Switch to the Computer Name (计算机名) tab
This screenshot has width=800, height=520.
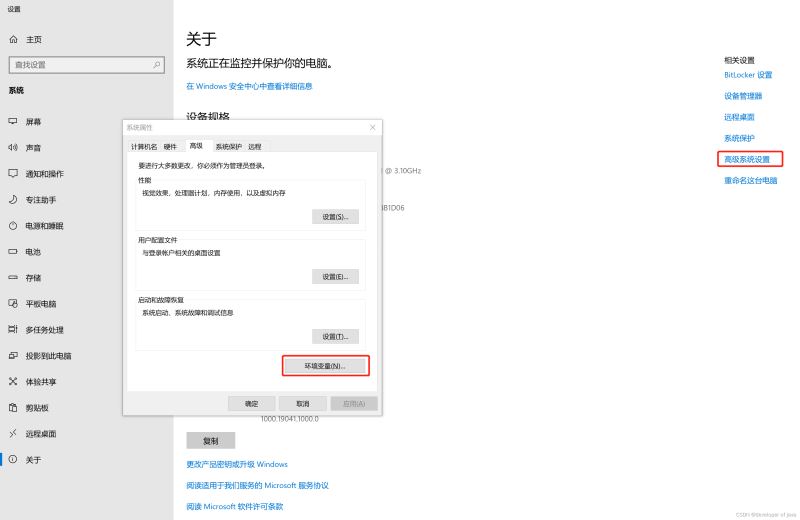click(144, 146)
